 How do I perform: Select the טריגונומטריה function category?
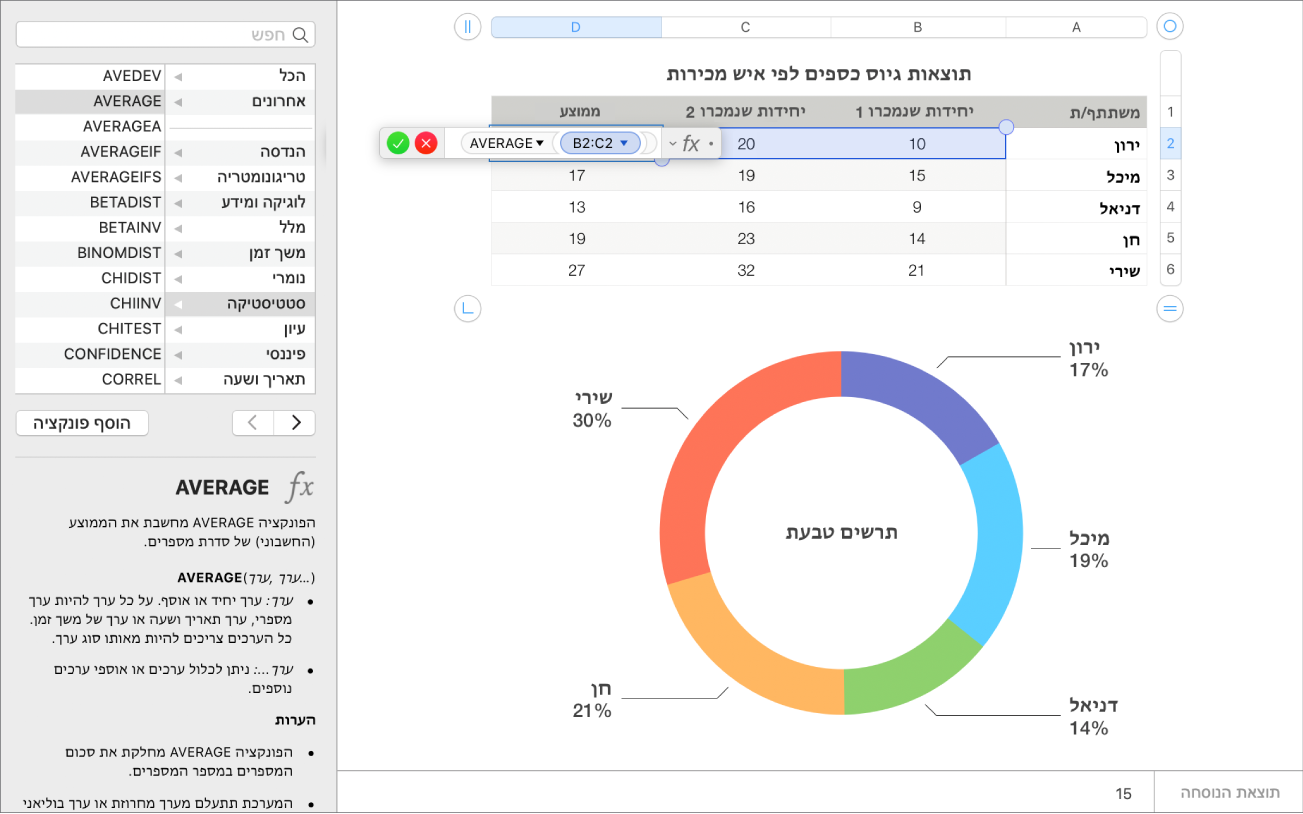[x=240, y=177]
